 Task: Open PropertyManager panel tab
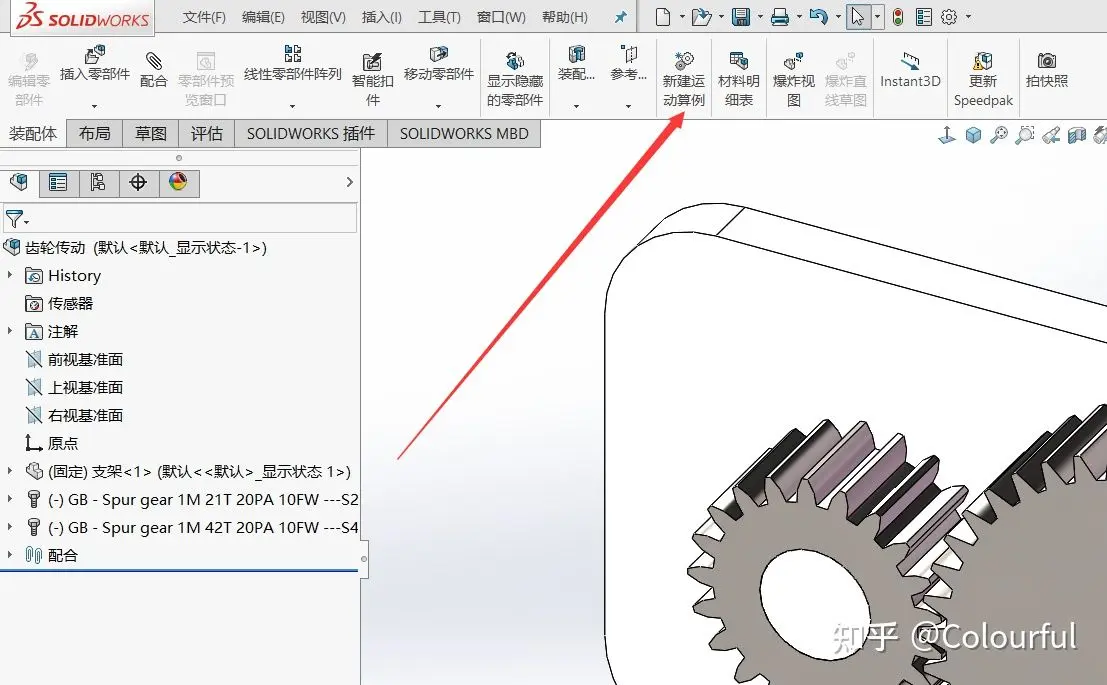(58, 183)
